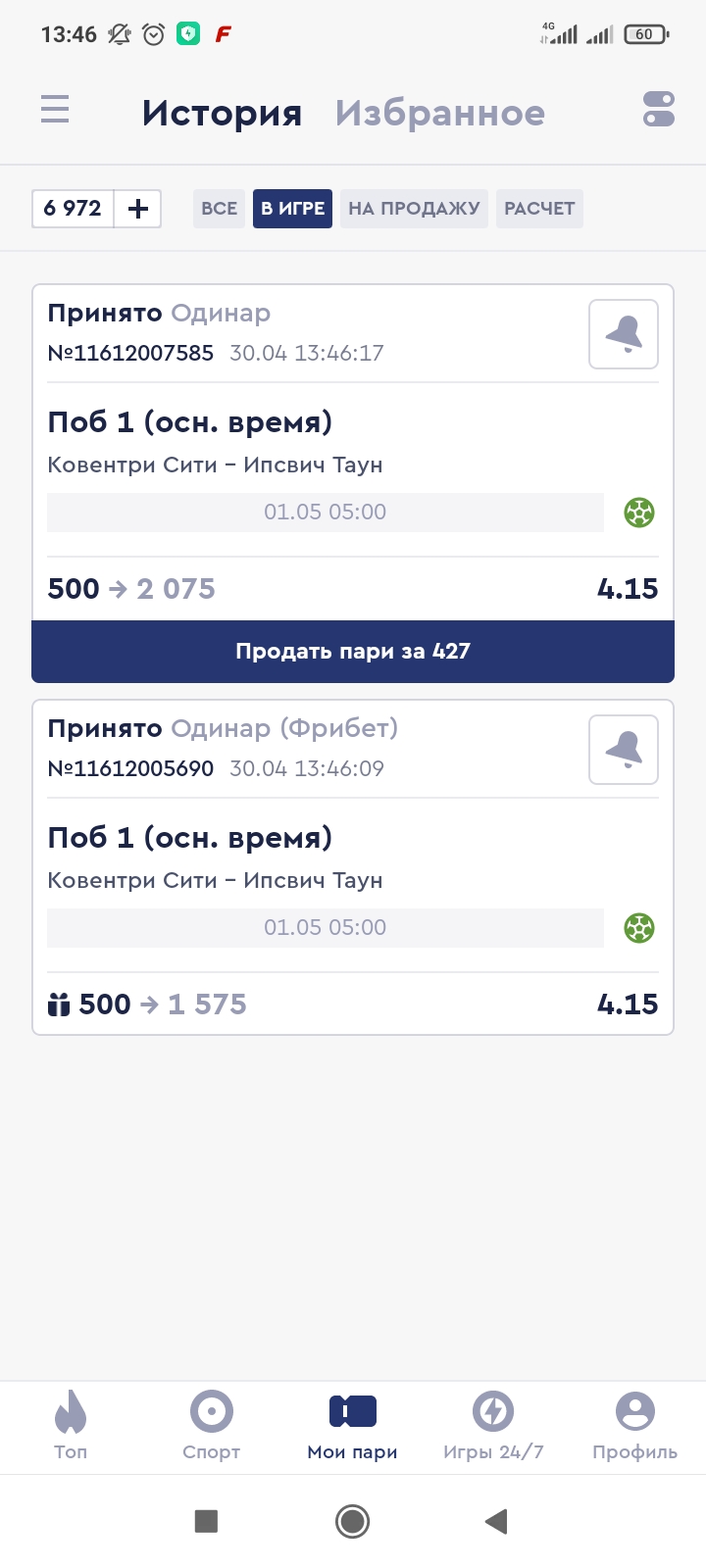
Task: Toggle notification bell for bet №11612007585
Action: tap(624, 334)
